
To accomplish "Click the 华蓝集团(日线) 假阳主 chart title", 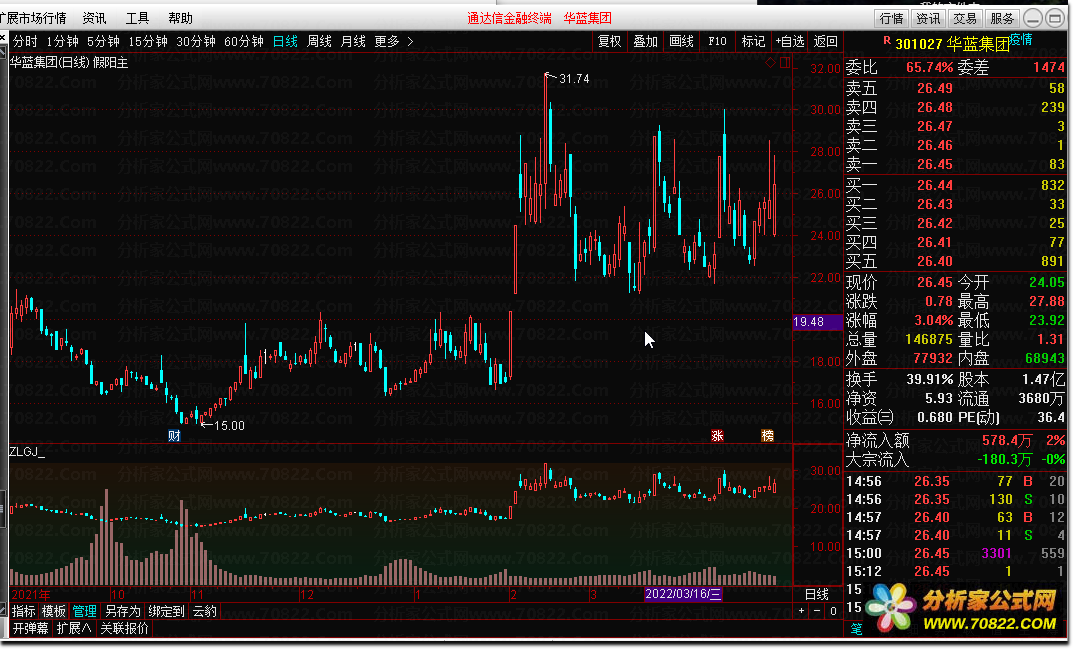I will (x=68, y=62).
